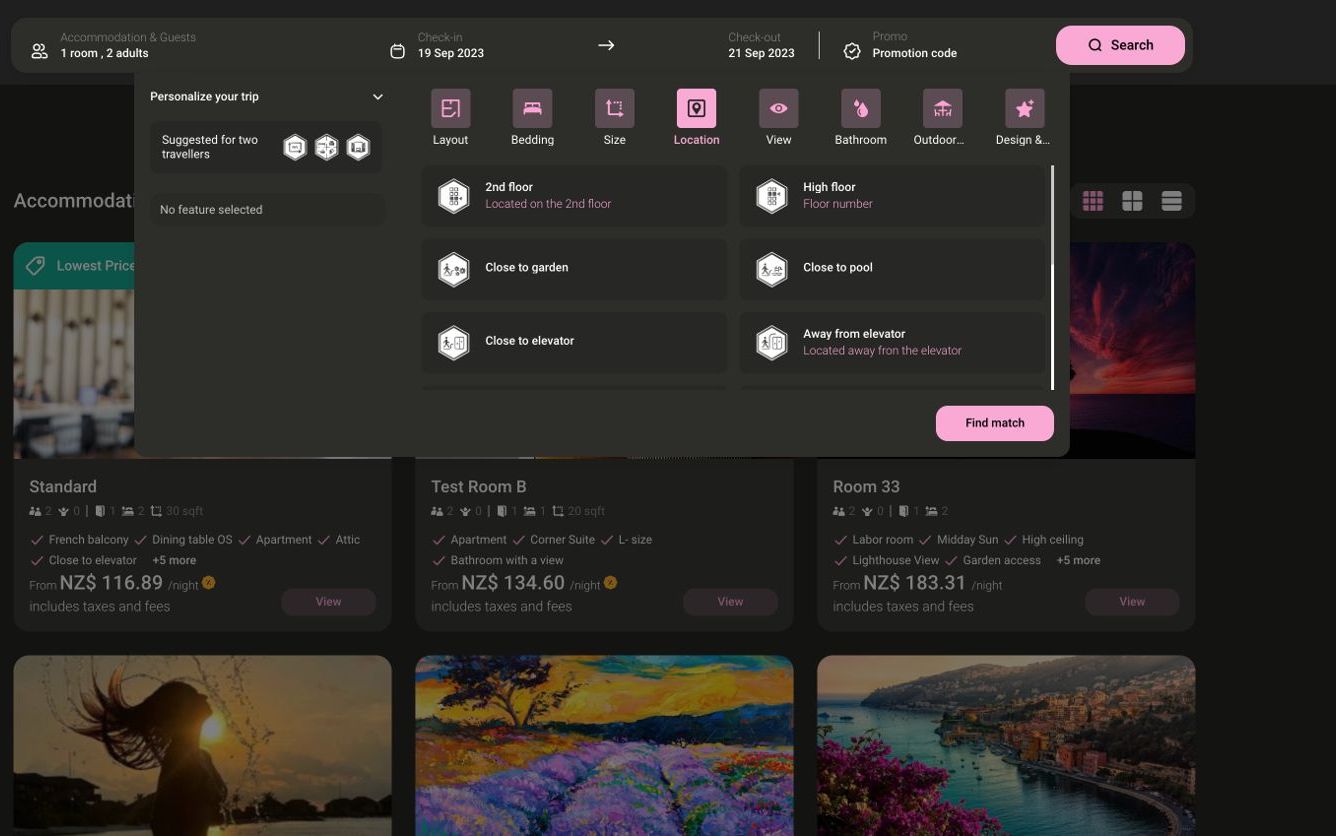Open the Layout feature category
Viewport: 1336px width, 836px height.
(x=450, y=118)
